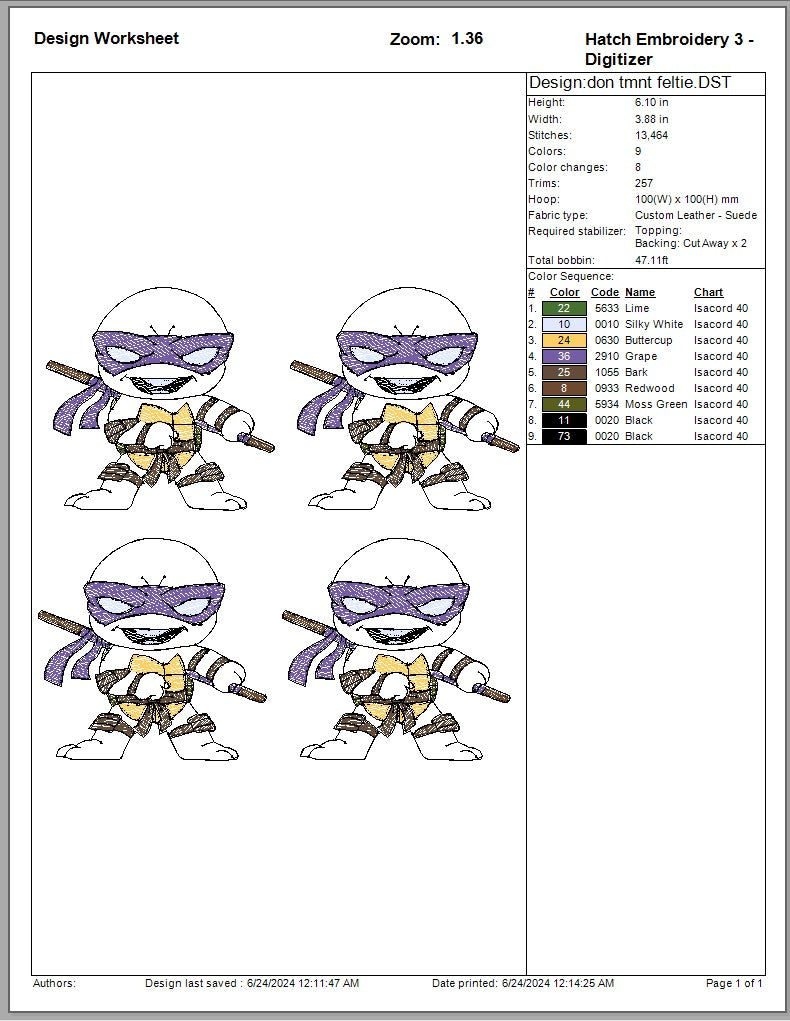Image resolution: width=790 pixels, height=1021 pixels.
Task: Click the thread code 2910
Action: [606, 356]
